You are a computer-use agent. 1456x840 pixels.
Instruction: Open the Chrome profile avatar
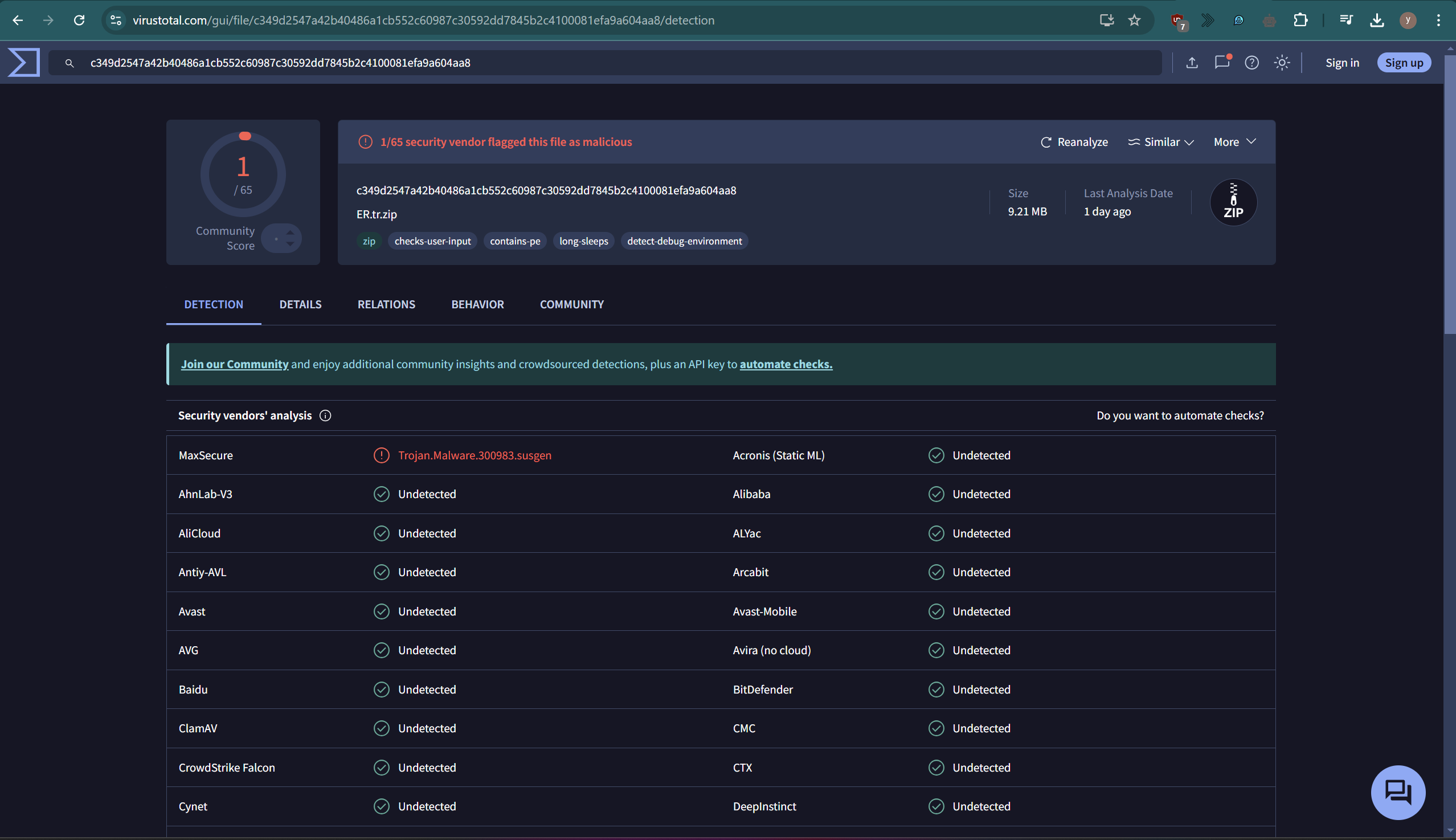click(1408, 20)
